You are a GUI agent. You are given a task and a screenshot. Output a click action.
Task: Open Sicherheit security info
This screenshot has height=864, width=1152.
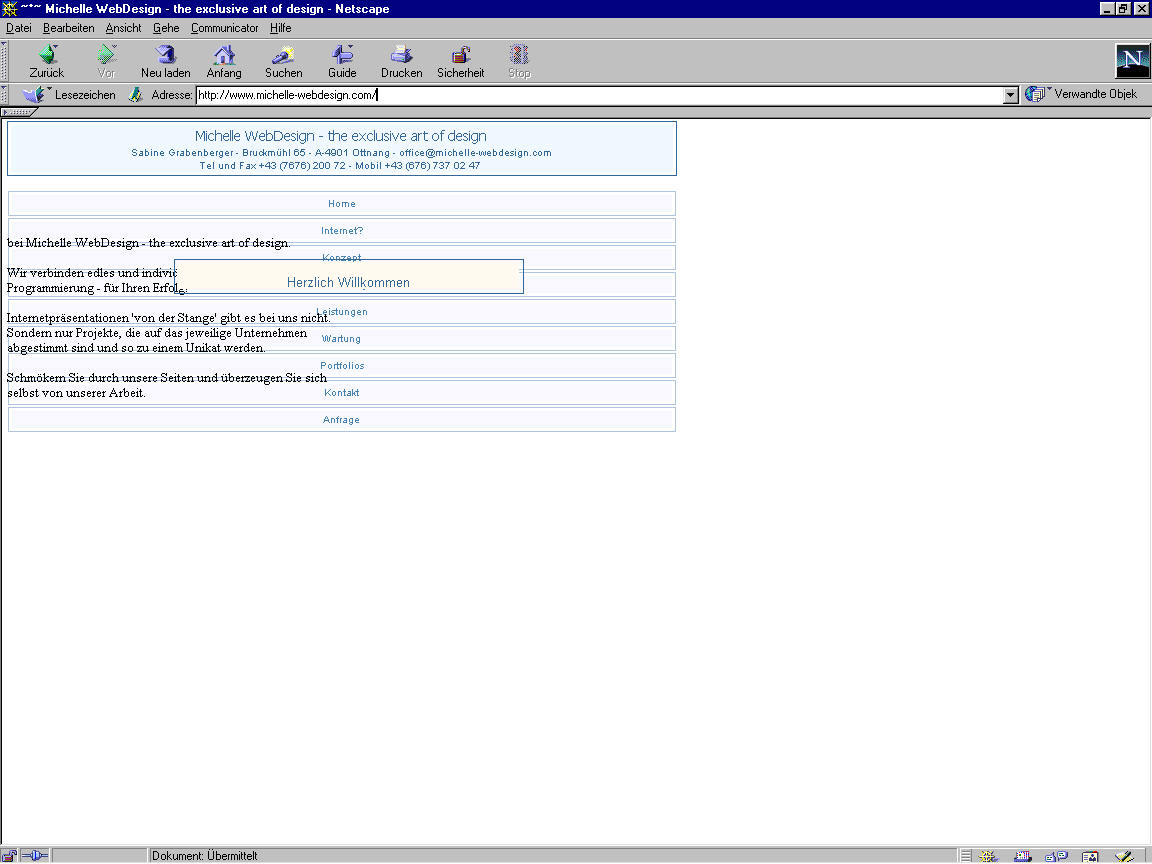pos(460,61)
